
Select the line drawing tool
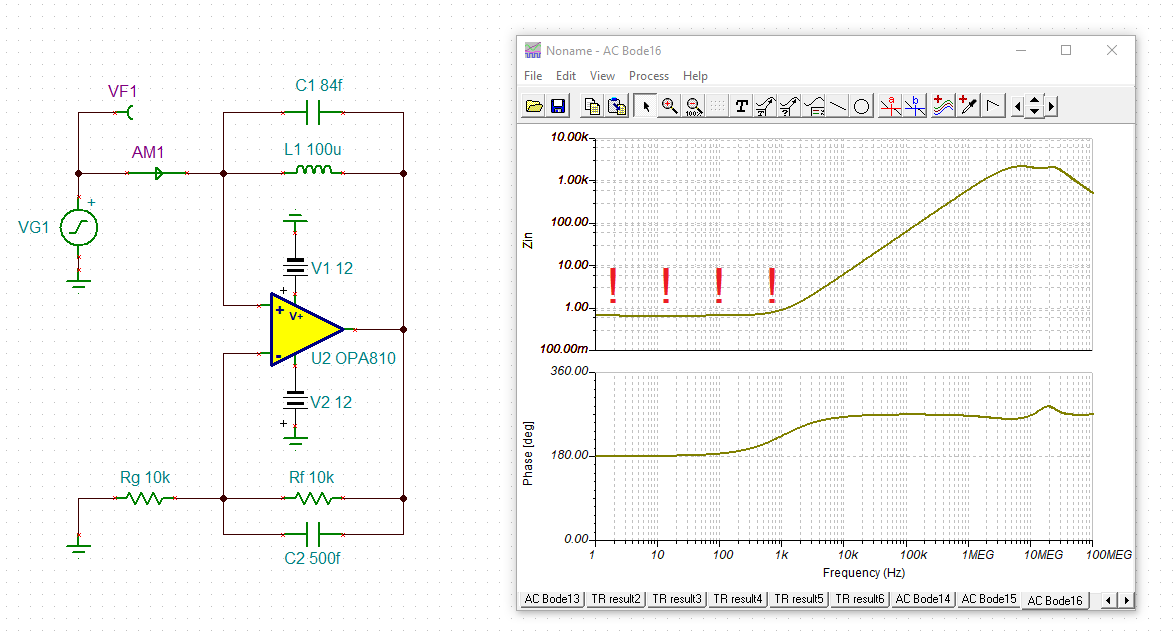pyautogui.click(x=838, y=106)
